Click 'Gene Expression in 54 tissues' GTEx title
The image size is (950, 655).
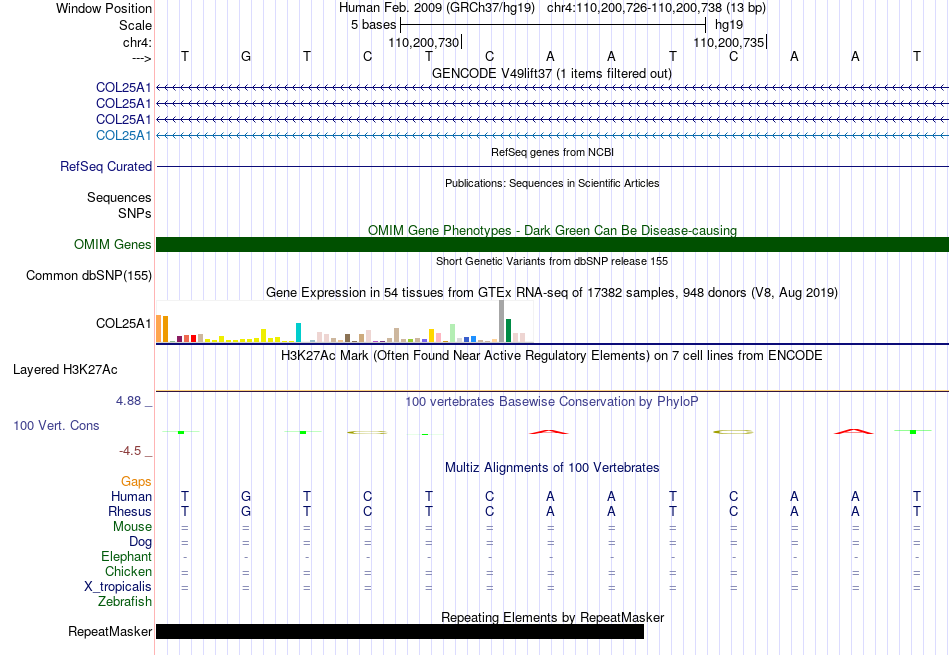point(552,293)
